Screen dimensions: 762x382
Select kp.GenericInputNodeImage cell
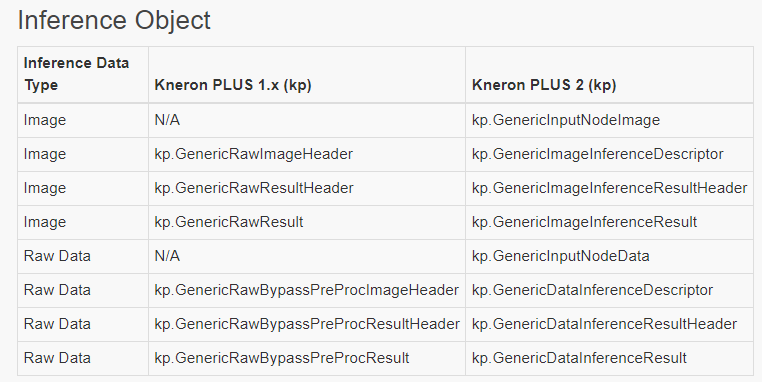(x=566, y=120)
